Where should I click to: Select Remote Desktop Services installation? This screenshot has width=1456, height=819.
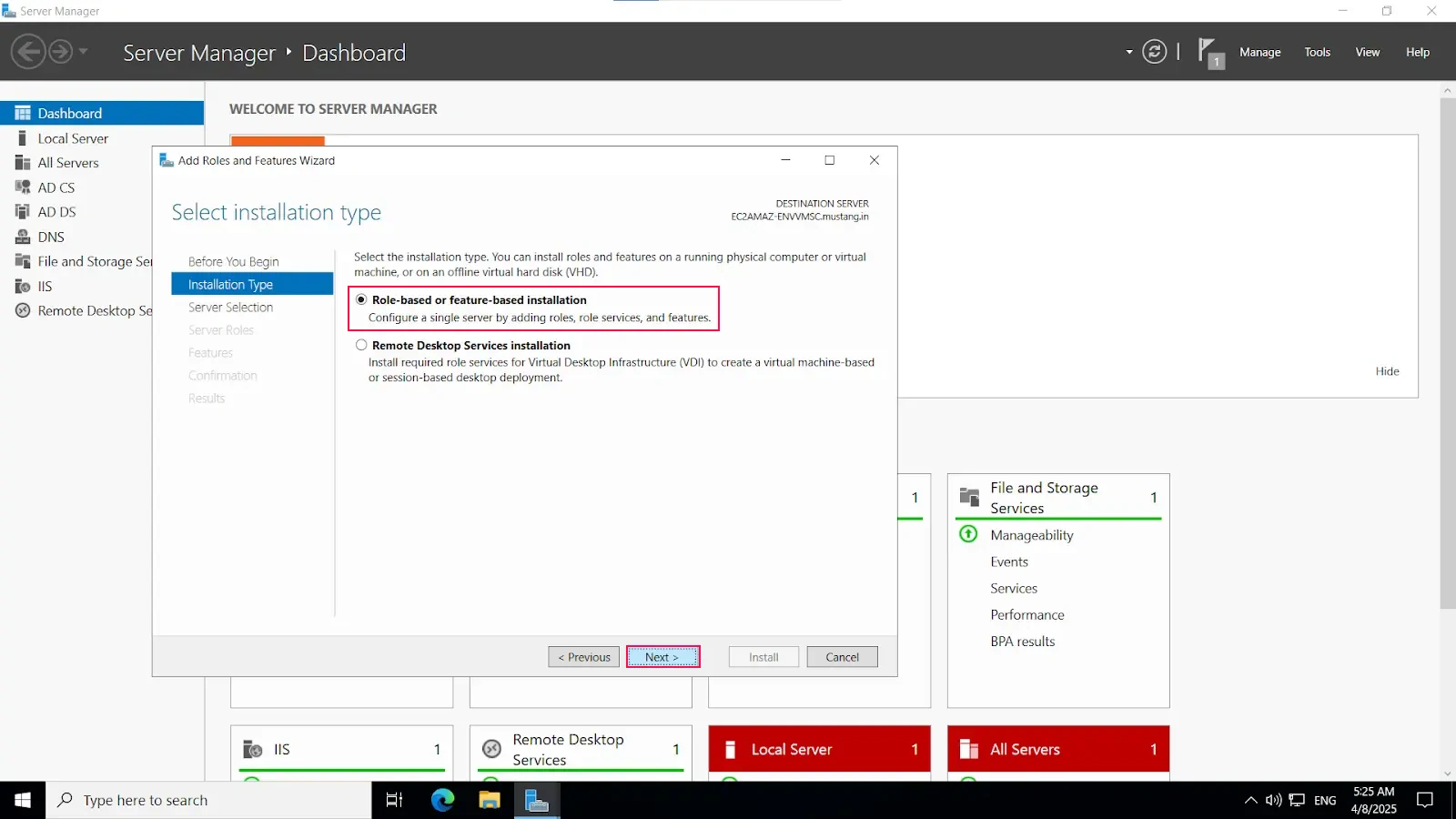pyautogui.click(x=361, y=345)
